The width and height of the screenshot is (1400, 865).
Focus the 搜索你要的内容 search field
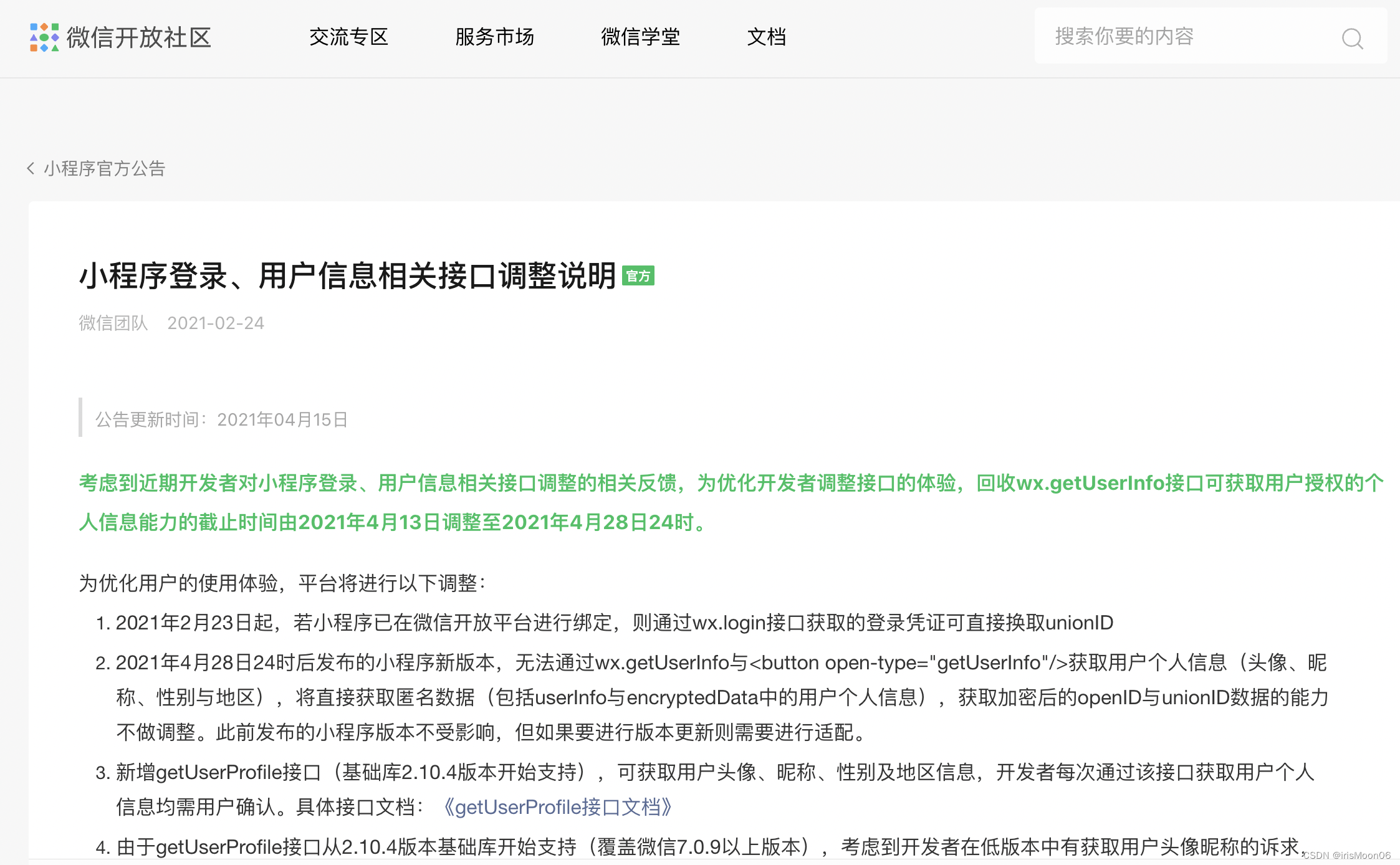pos(1184,36)
